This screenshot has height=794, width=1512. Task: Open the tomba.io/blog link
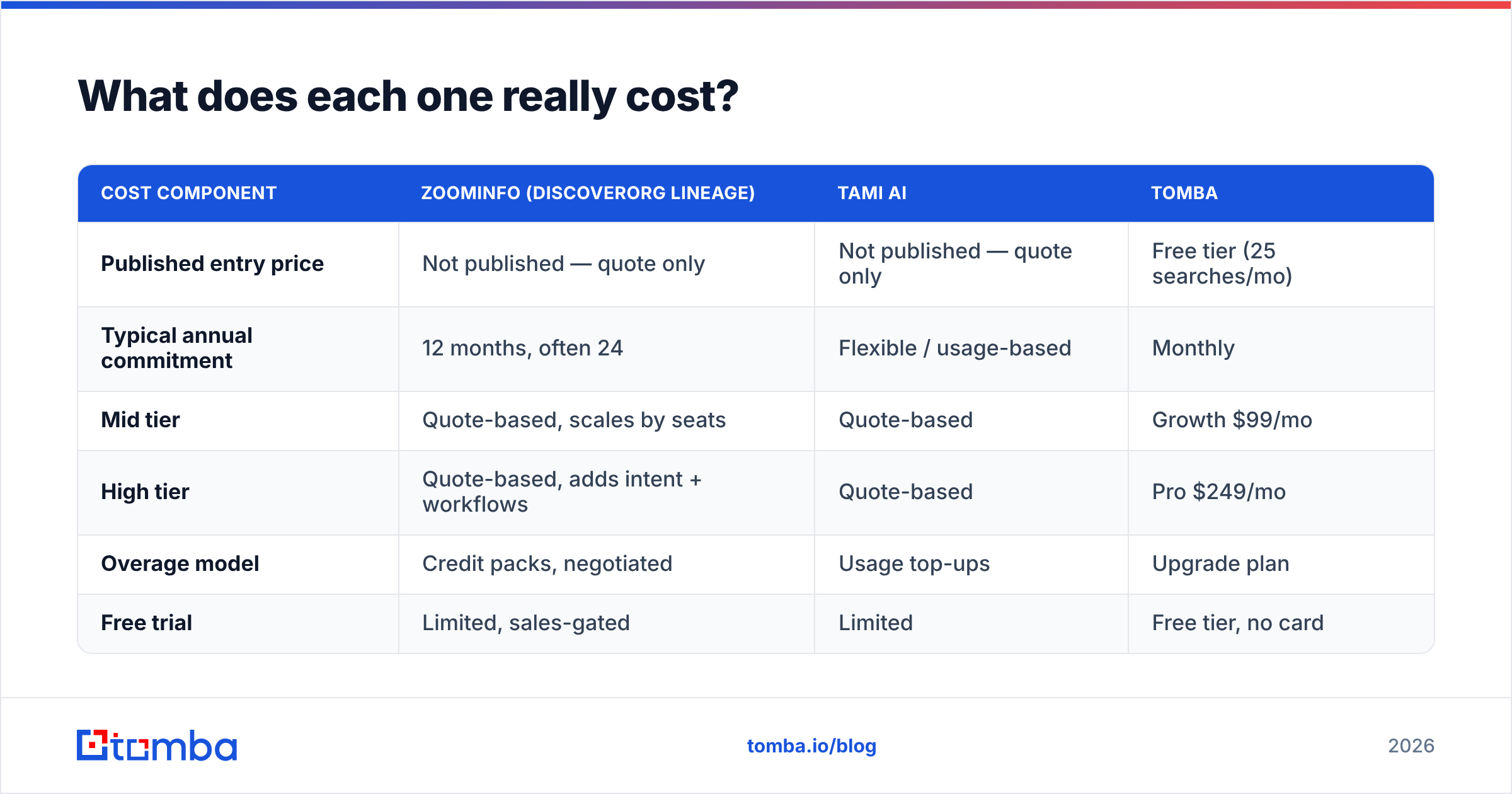811,746
